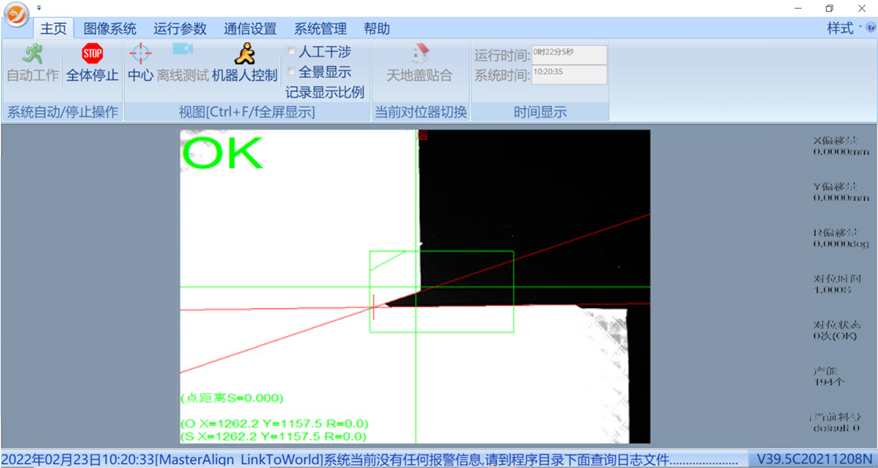Click the help icon beside 样式
This screenshot has height=468, width=878.
click(x=870, y=28)
